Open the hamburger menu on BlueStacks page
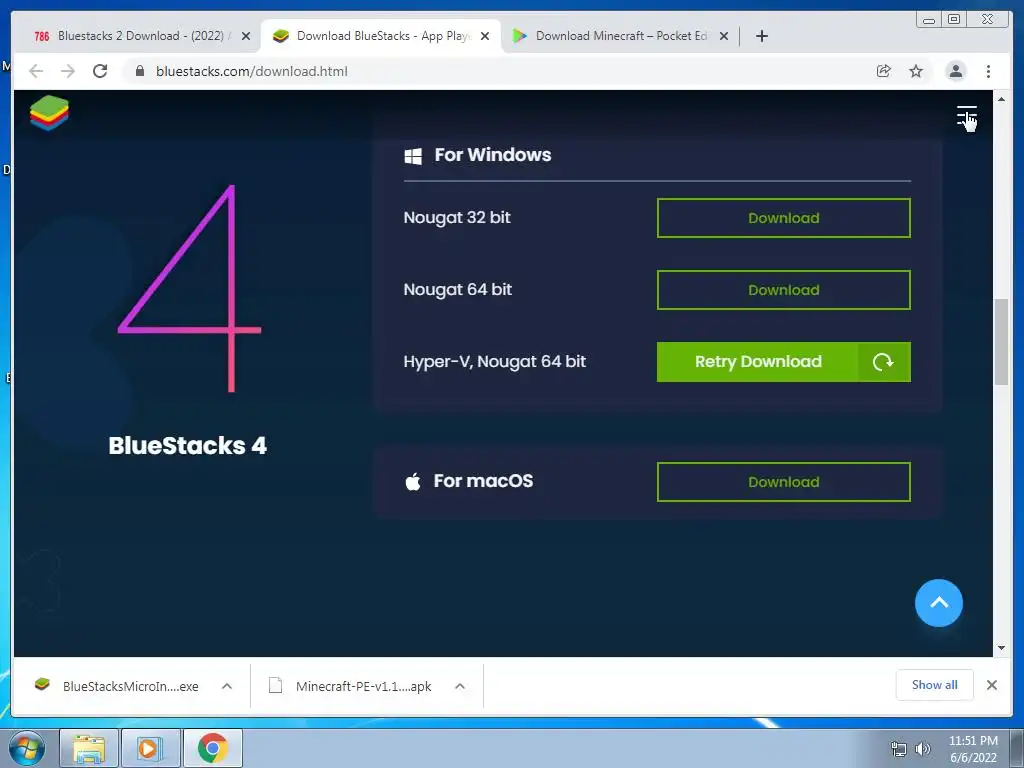The width and height of the screenshot is (1024, 768). [x=967, y=115]
